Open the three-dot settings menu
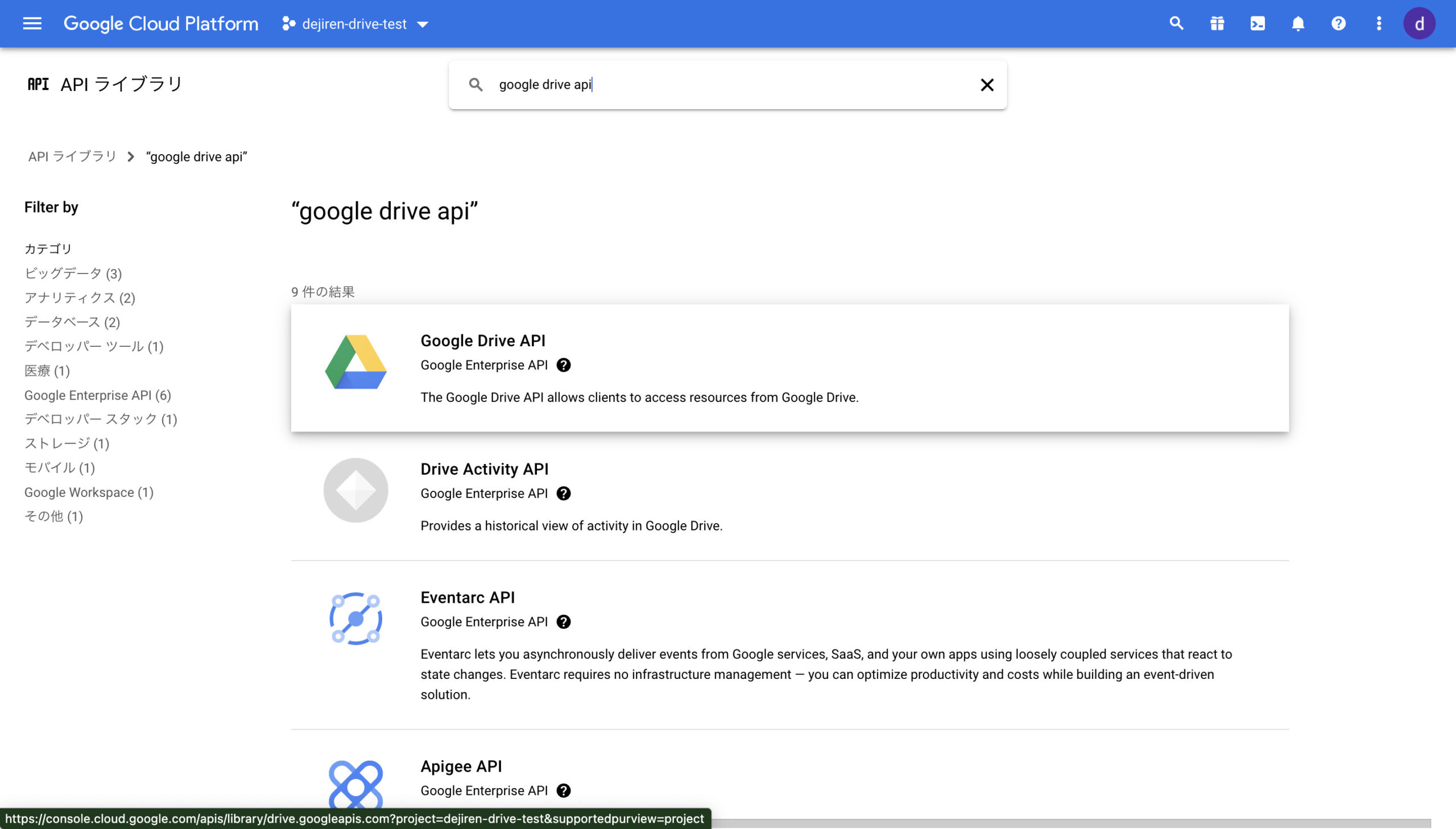 [x=1379, y=23]
